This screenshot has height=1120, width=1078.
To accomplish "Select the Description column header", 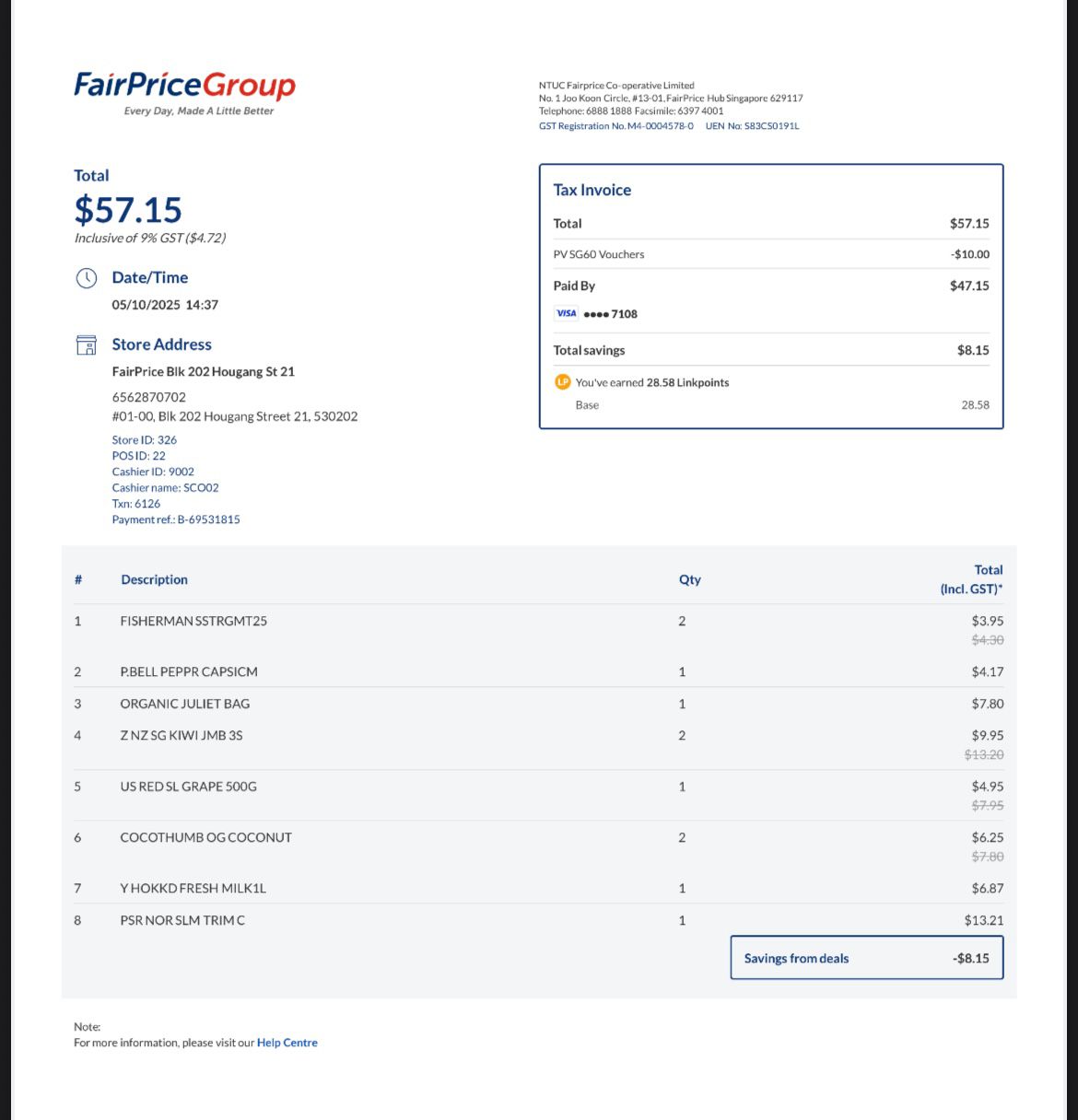I will point(154,579).
